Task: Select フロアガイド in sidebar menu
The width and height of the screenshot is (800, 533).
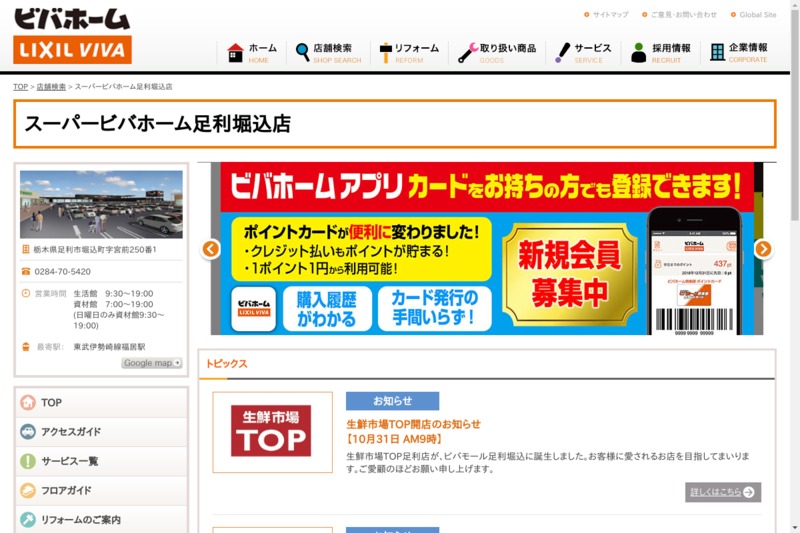Action: (101, 490)
